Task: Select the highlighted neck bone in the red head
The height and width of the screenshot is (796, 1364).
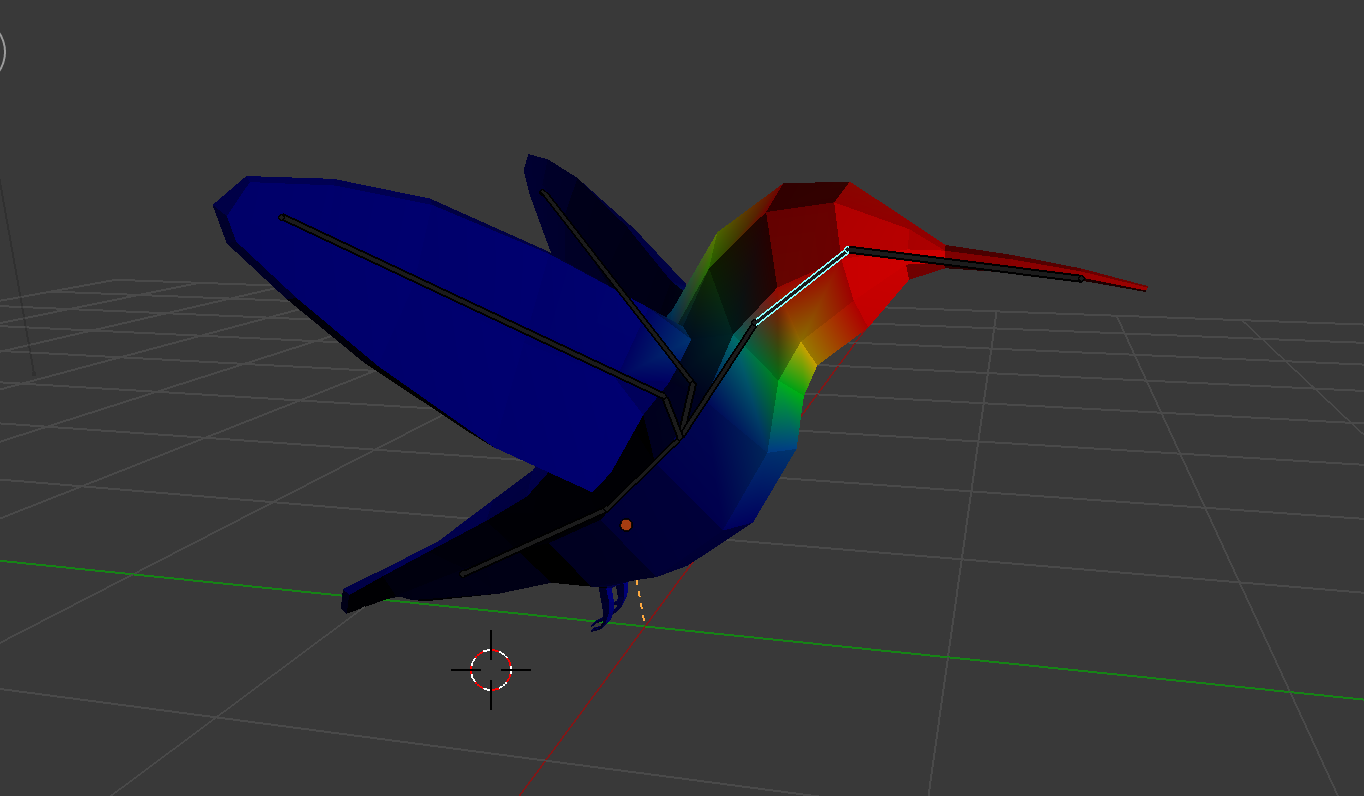Action: pos(801,285)
